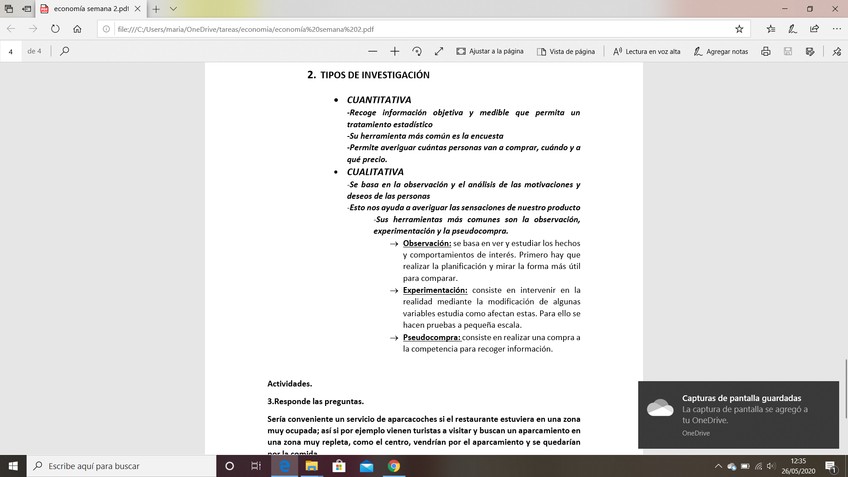Share this page using the share icon

point(814,29)
